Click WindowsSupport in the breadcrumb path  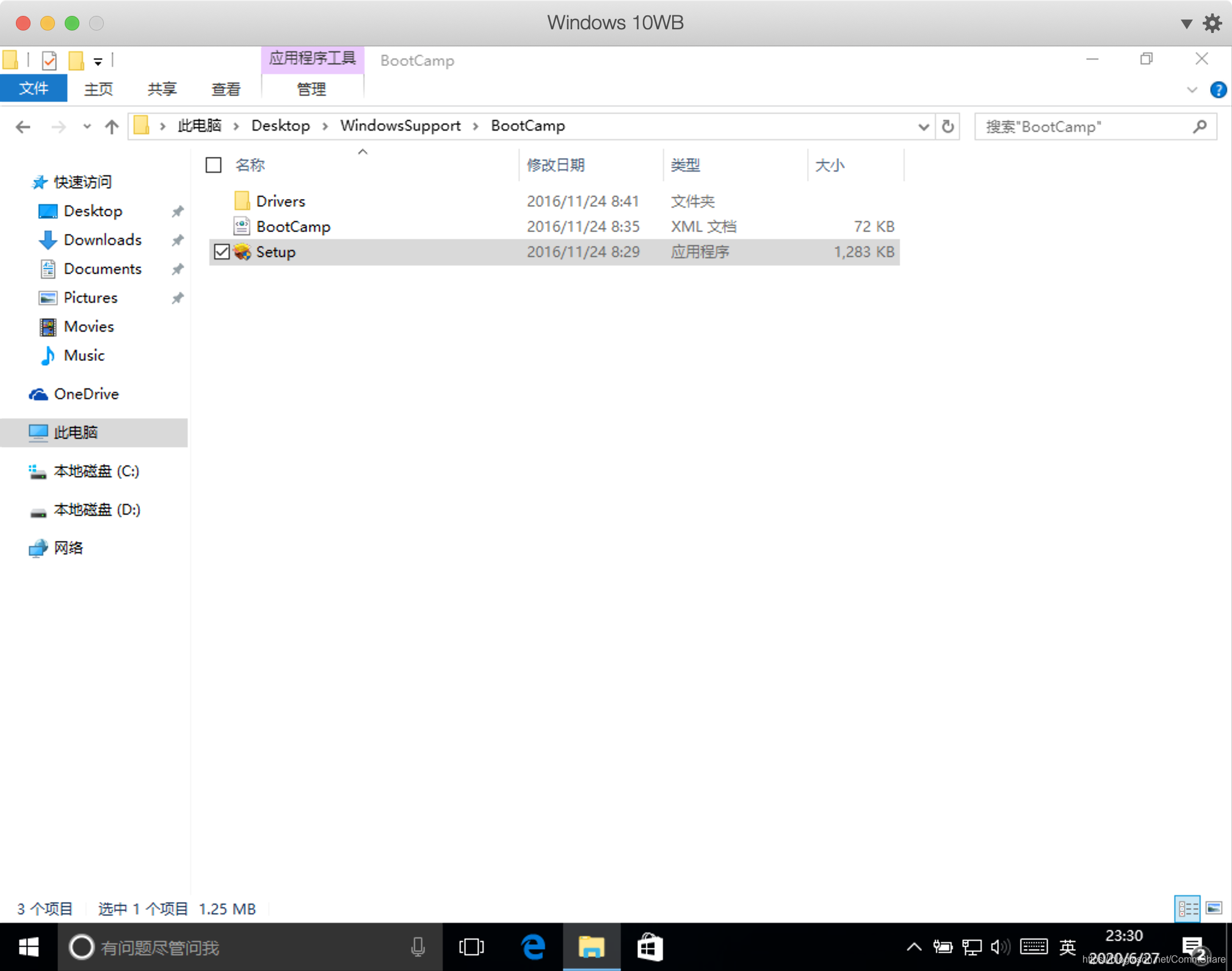click(x=400, y=126)
